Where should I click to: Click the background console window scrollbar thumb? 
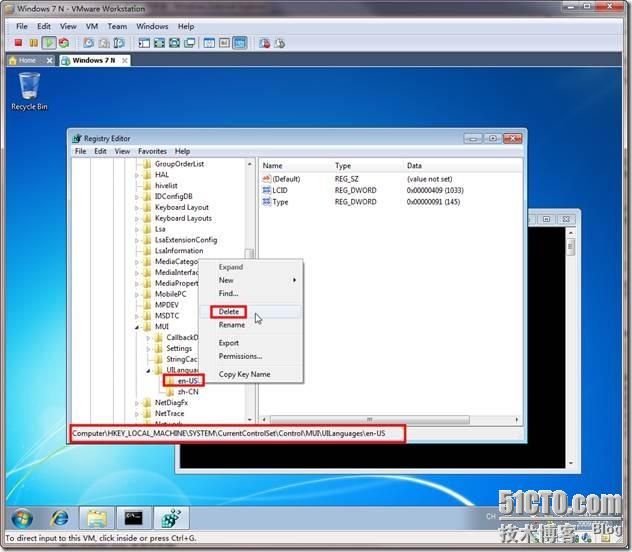click(570, 247)
